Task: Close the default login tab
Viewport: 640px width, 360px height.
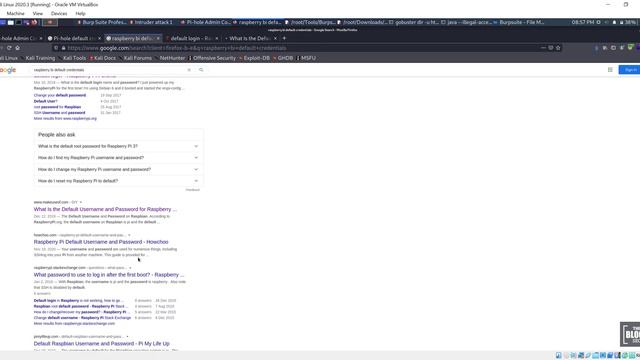Action: (x=217, y=38)
